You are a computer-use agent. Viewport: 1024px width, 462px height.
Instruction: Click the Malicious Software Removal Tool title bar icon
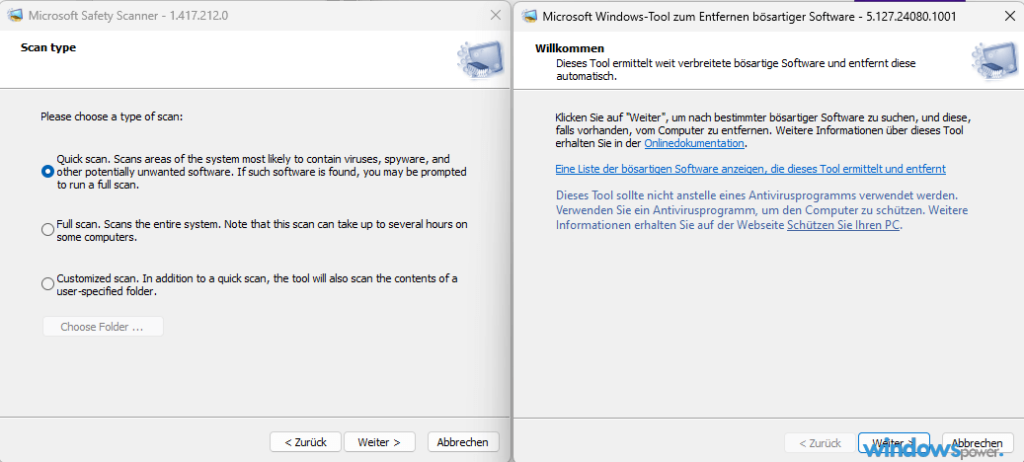pos(530,16)
